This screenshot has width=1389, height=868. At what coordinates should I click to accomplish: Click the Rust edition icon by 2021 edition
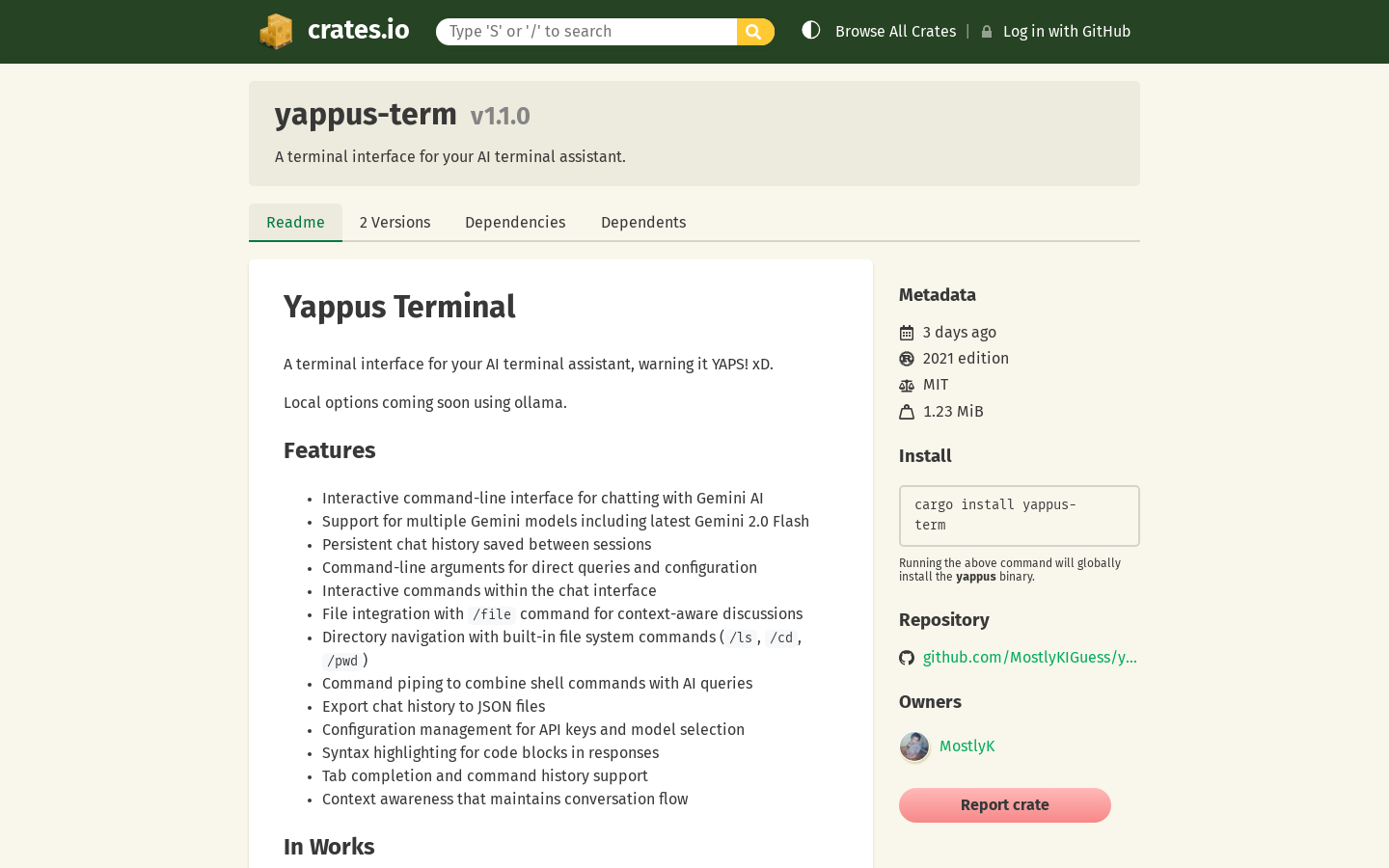(907, 359)
